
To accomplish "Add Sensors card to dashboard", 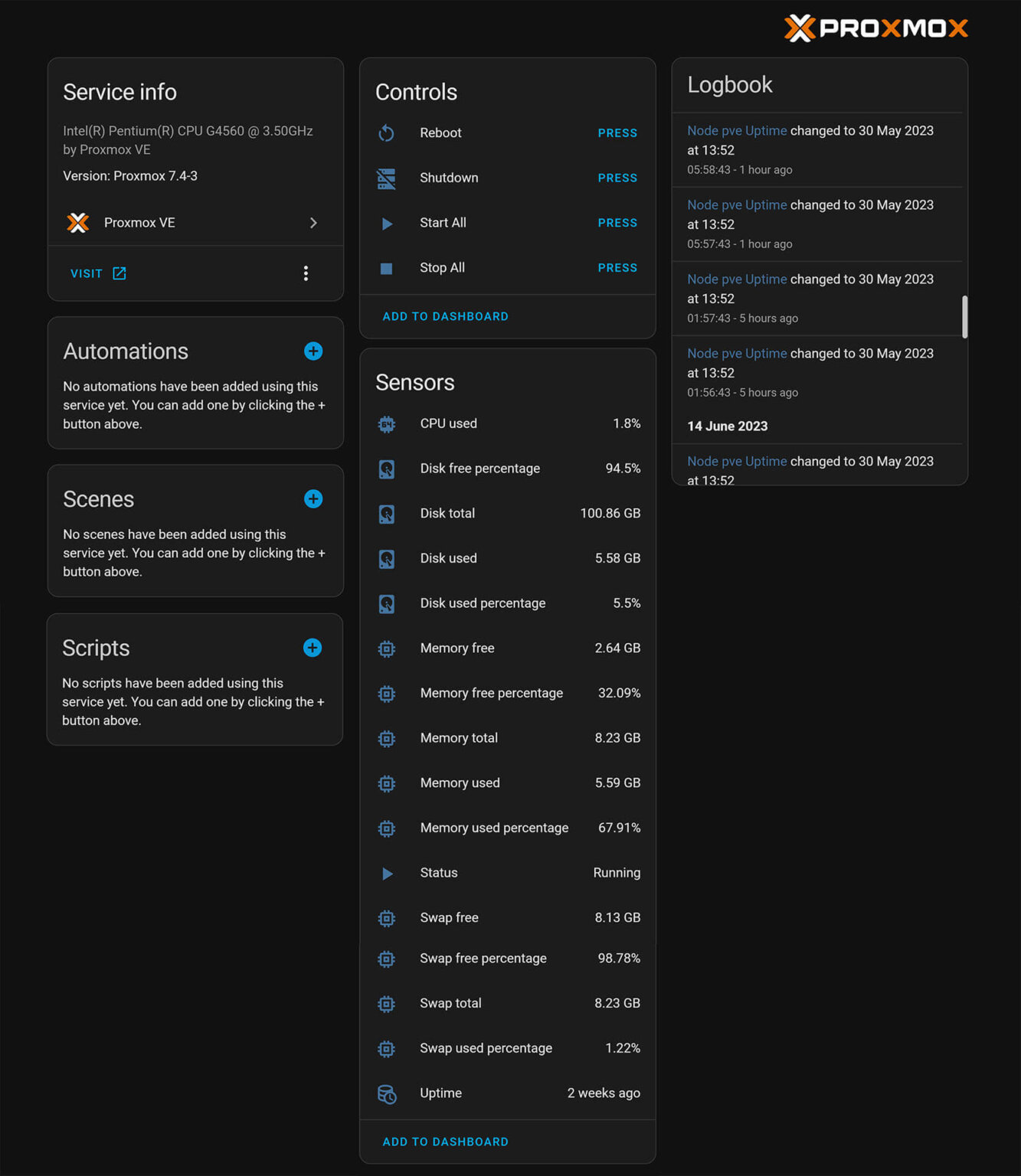I will point(445,1142).
